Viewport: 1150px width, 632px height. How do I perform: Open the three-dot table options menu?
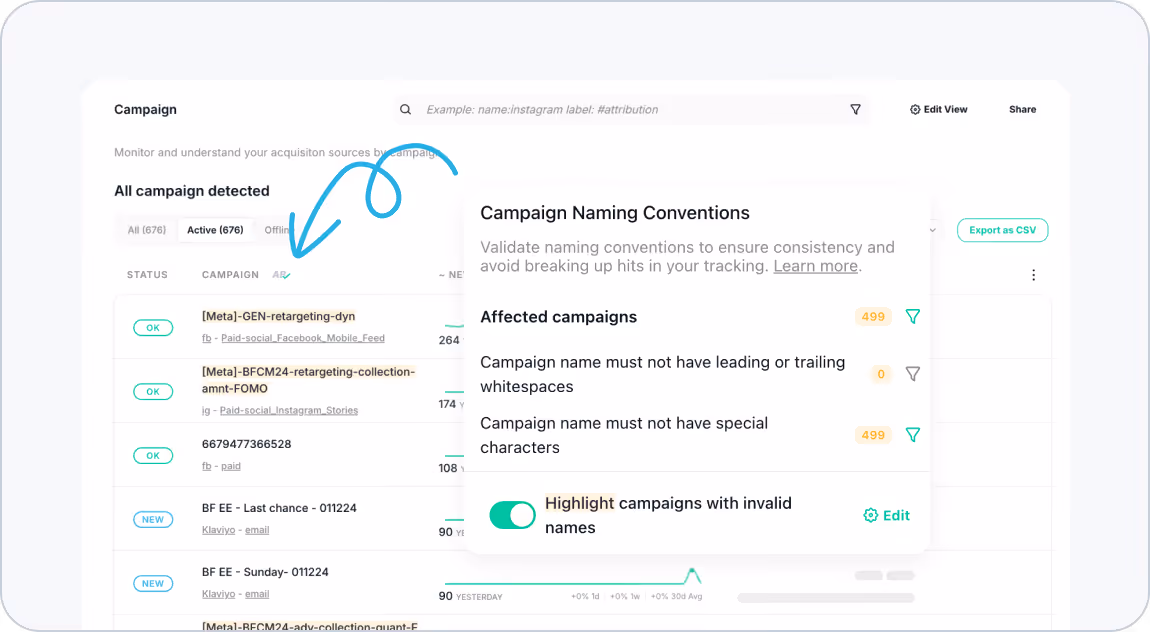1033,275
